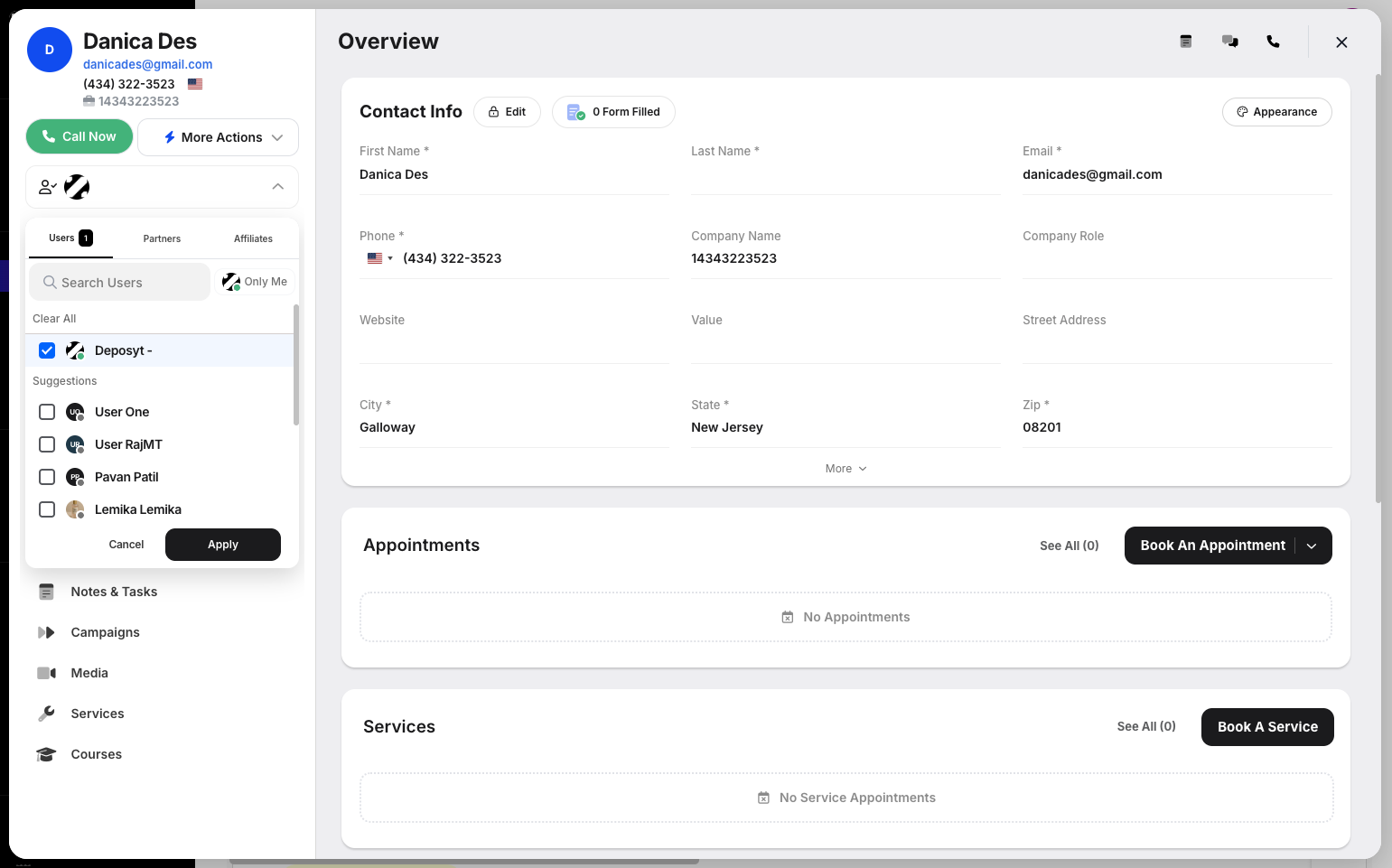Select the Users tab
This screenshot has height=868, width=1392.
70,238
